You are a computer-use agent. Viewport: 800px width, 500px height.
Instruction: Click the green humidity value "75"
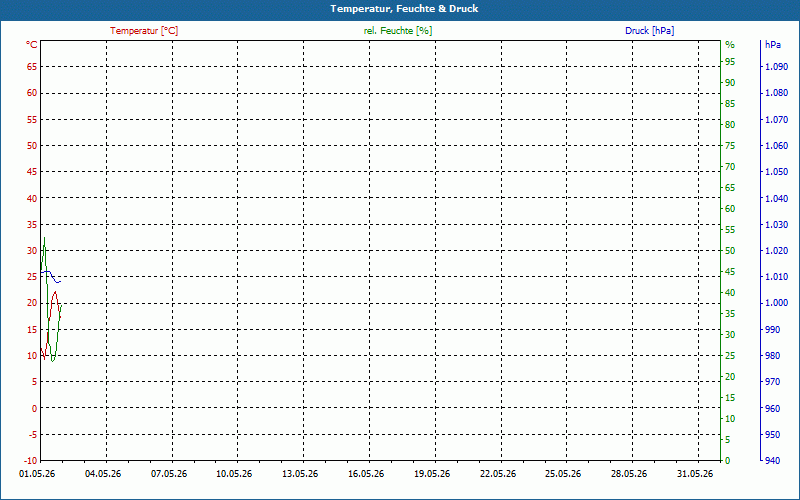(x=730, y=145)
